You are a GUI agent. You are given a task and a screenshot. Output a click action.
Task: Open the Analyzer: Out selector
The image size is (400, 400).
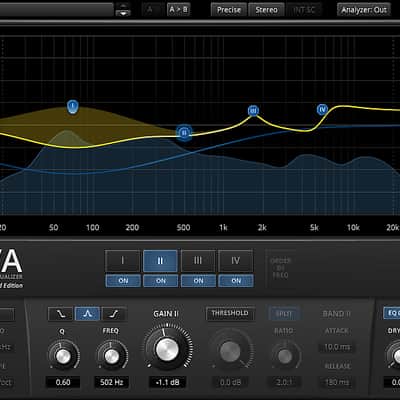[x=364, y=10]
